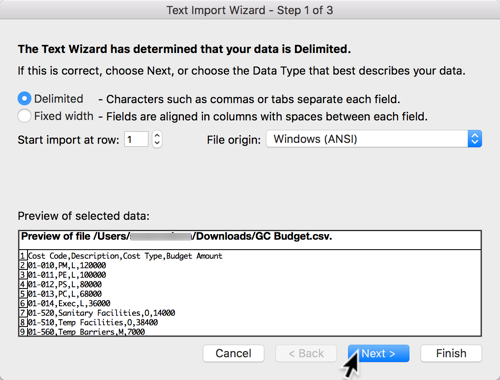Click the Fixed width label text
This screenshot has width=500, height=380.
click(x=64, y=116)
